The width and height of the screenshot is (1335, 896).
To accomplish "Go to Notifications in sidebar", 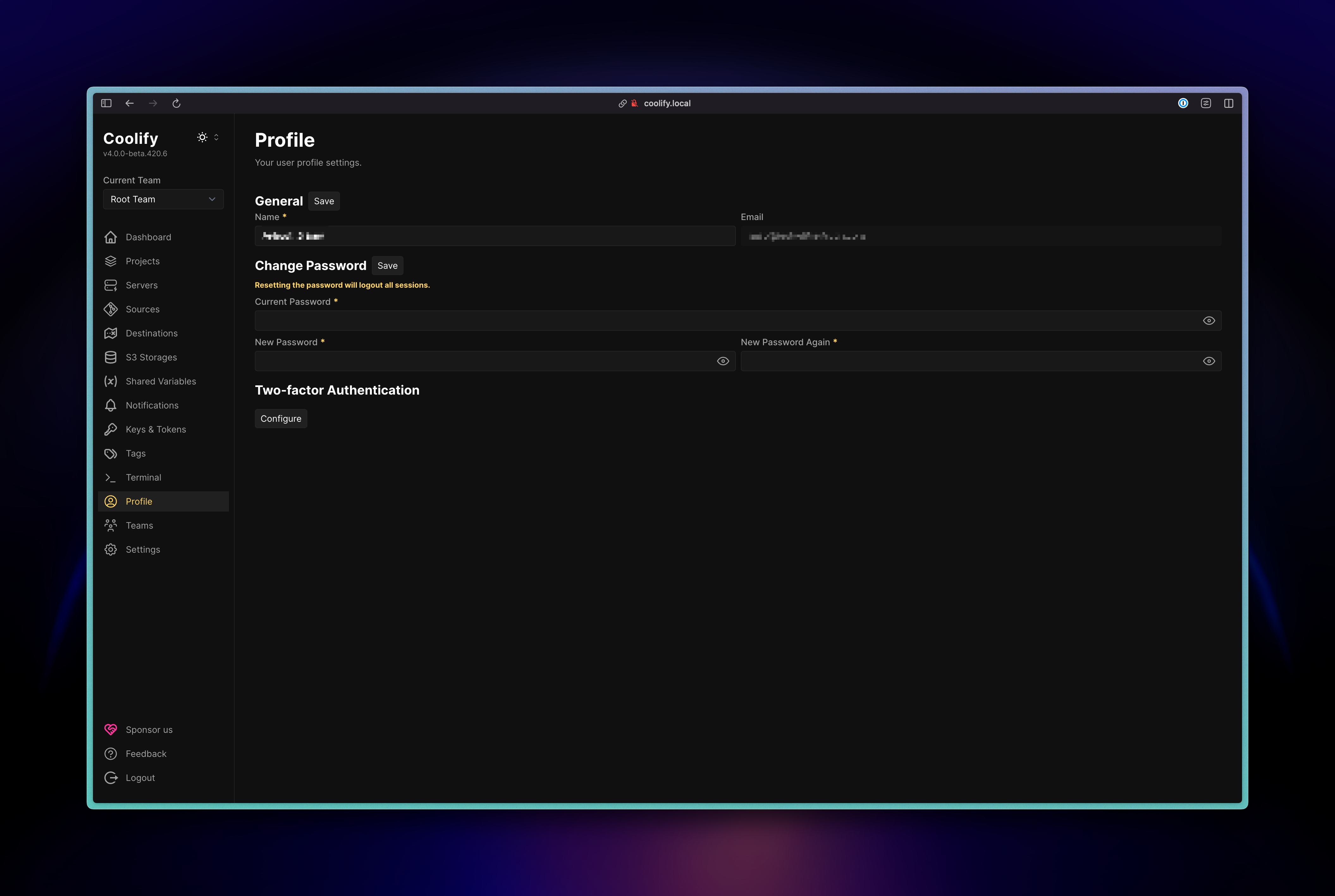I will 152,405.
